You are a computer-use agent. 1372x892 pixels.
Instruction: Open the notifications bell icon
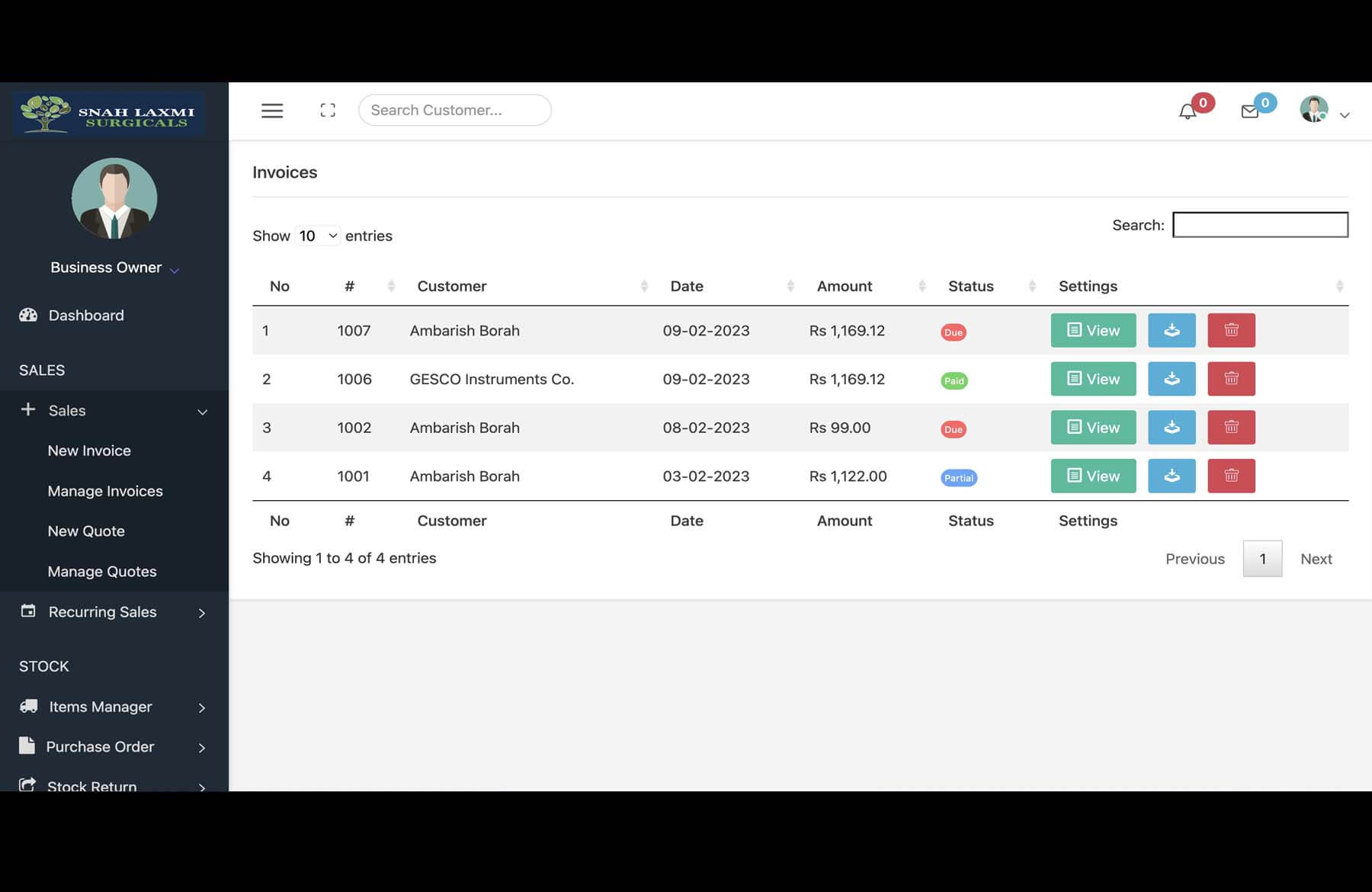coord(1188,112)
